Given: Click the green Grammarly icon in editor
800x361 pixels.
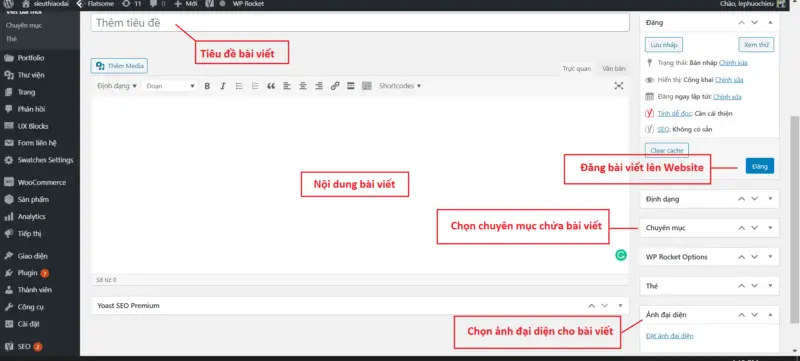Looking at the screenshot, I should (x=620, y=255).
